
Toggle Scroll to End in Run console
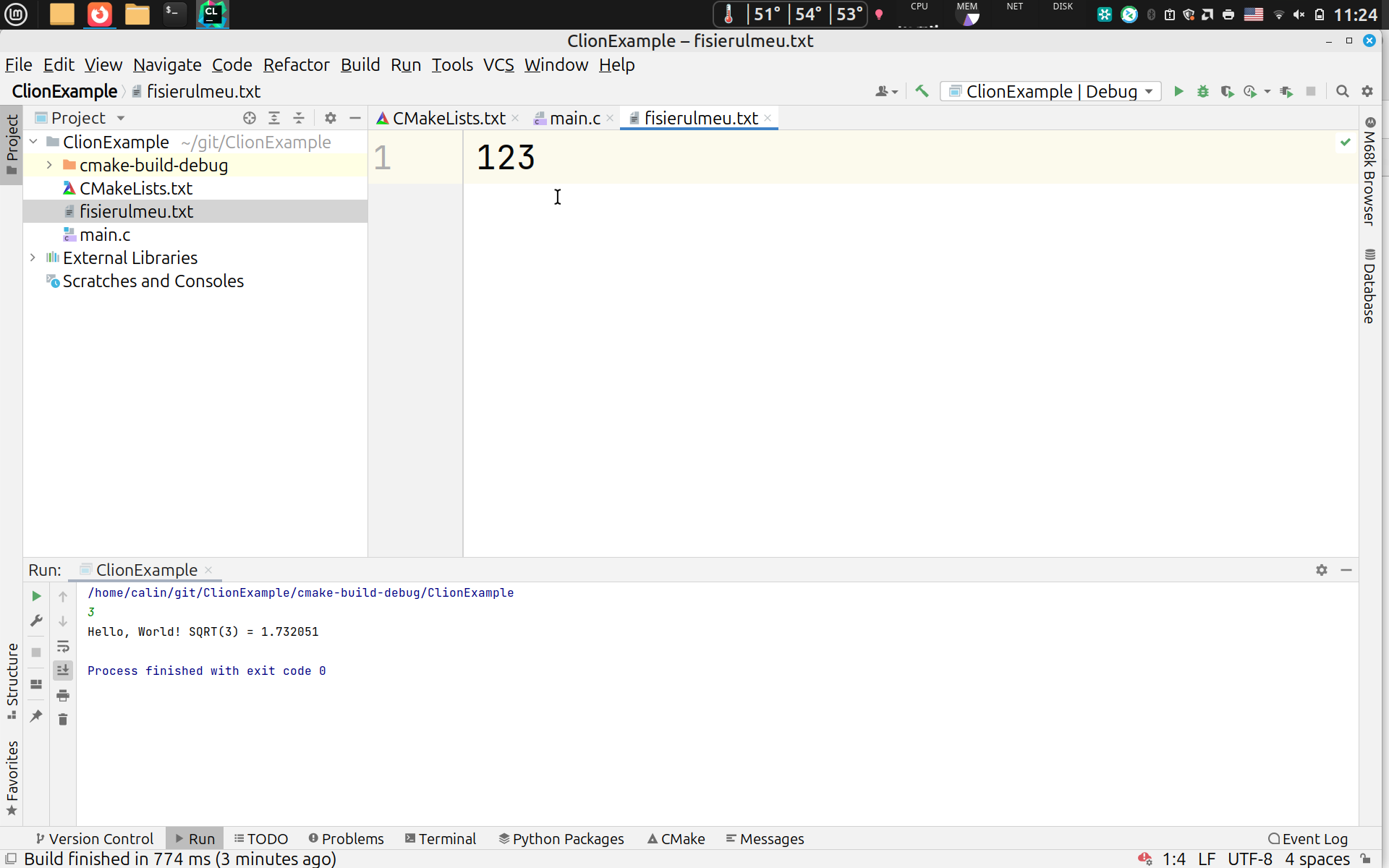click(x=63, y=671)
